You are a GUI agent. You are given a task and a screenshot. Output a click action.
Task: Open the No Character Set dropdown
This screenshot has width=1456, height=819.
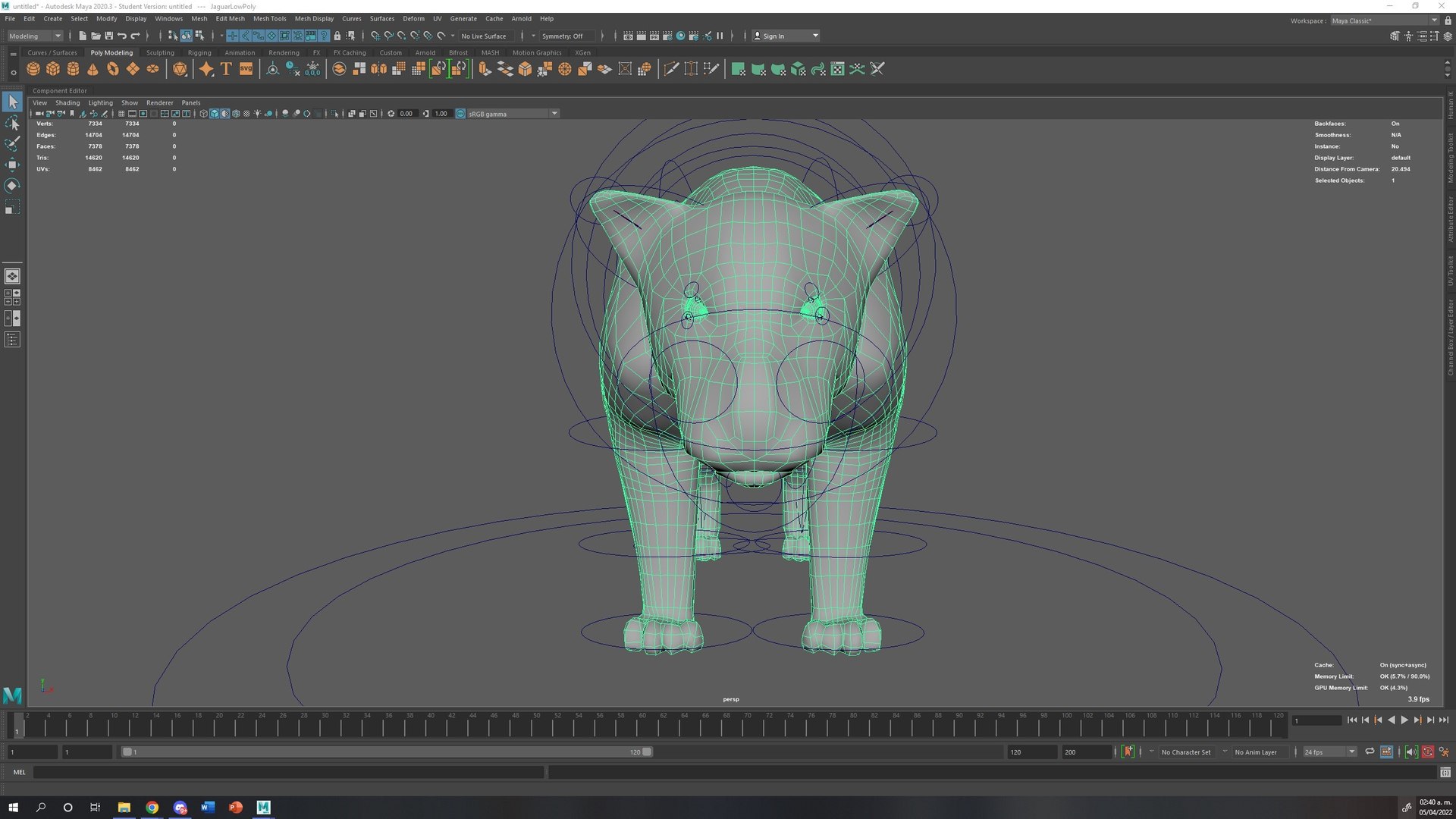pyautogui.click(x=1185, y=752)
